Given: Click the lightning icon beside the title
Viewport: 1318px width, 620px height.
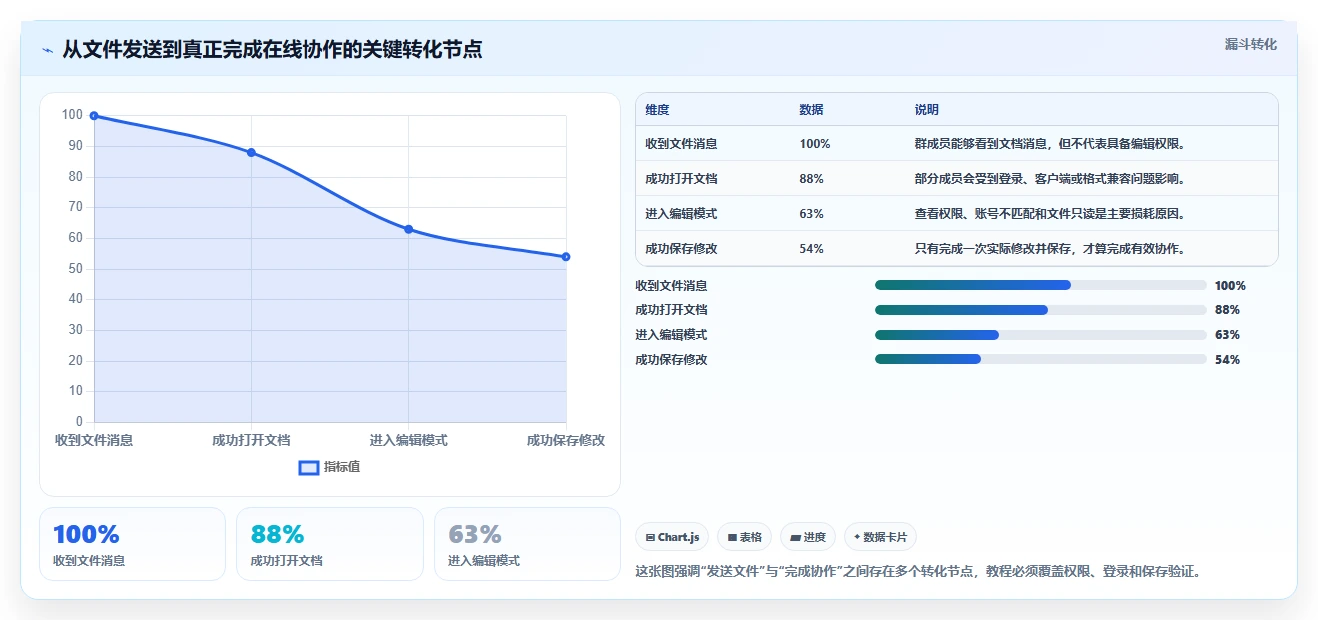Looking at the screenshot, I should (48, 50).
